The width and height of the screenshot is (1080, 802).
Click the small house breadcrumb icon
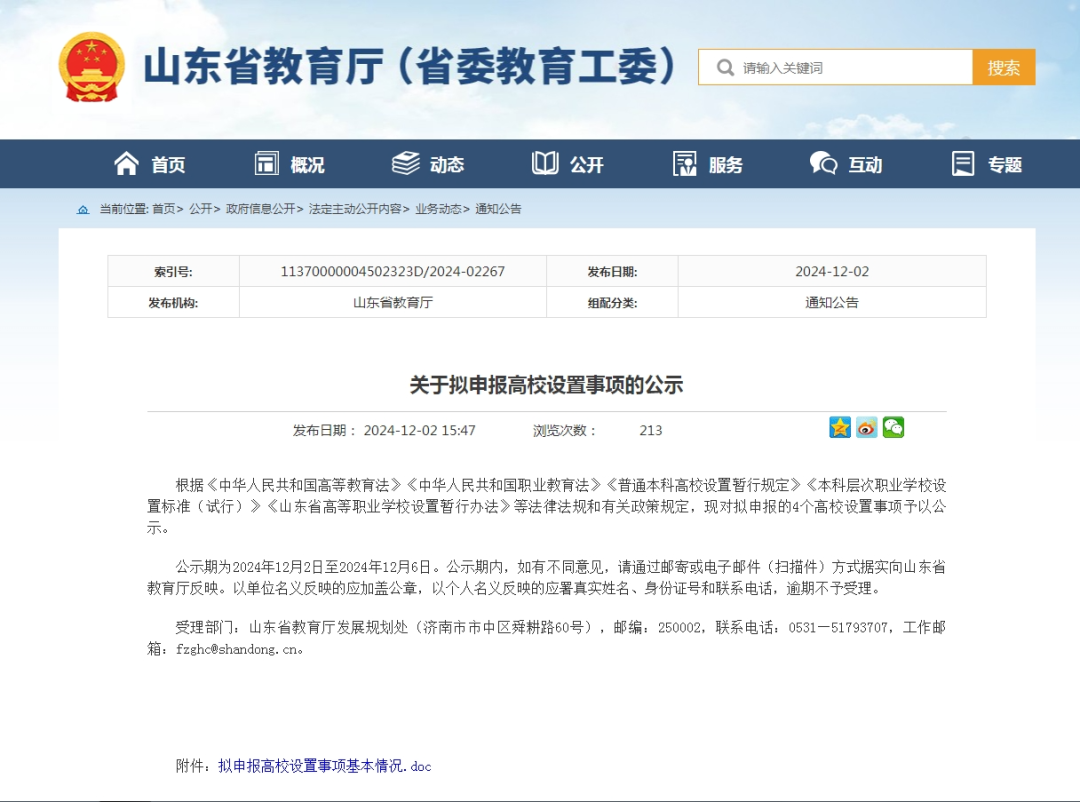click(x=81, y=208)
